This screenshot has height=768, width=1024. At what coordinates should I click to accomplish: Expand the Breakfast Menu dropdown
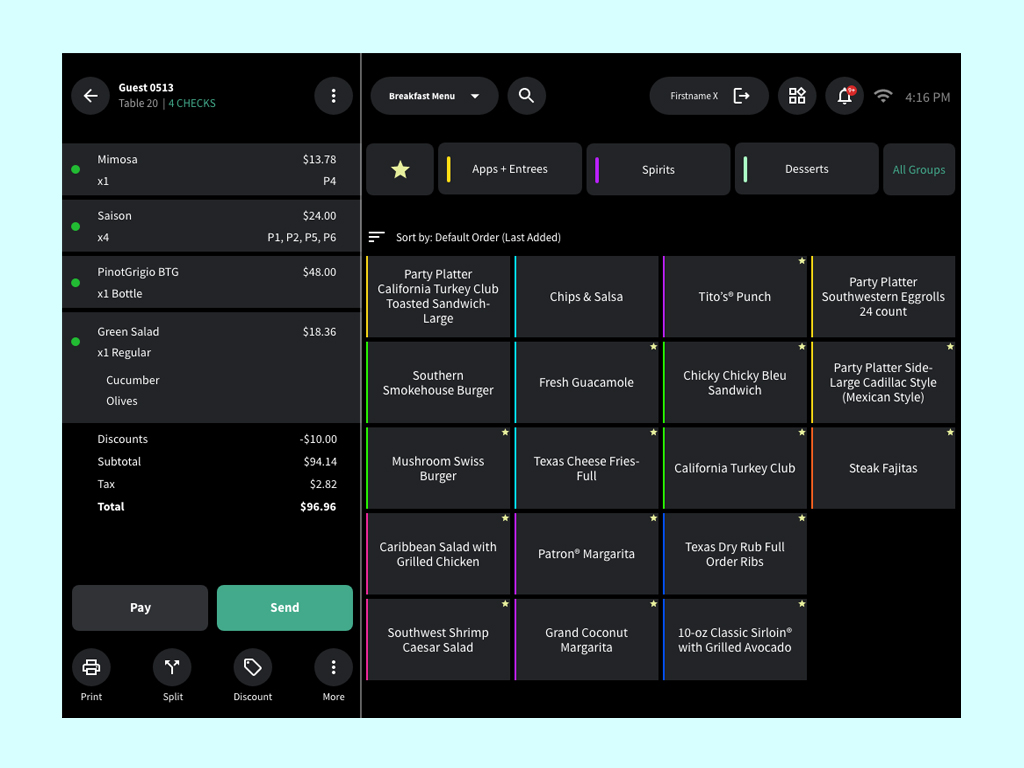[434, 96]
